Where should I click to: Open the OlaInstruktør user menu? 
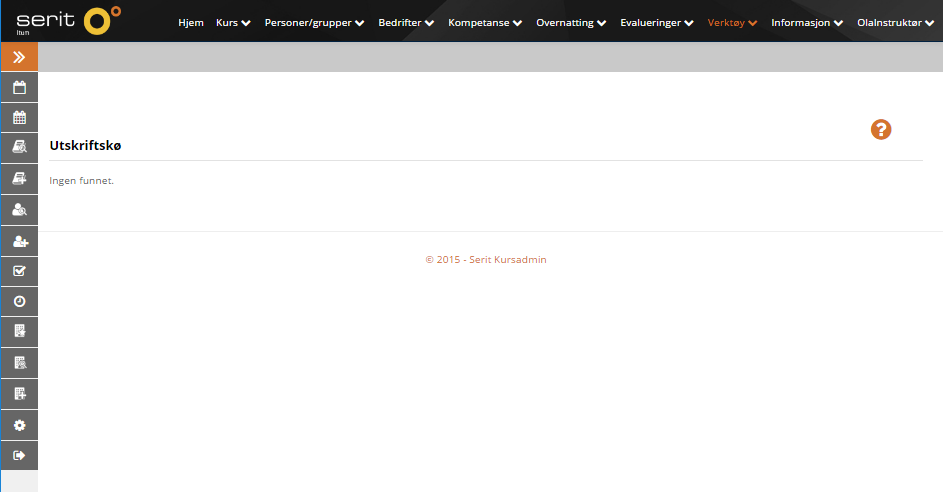coord(895,22)
